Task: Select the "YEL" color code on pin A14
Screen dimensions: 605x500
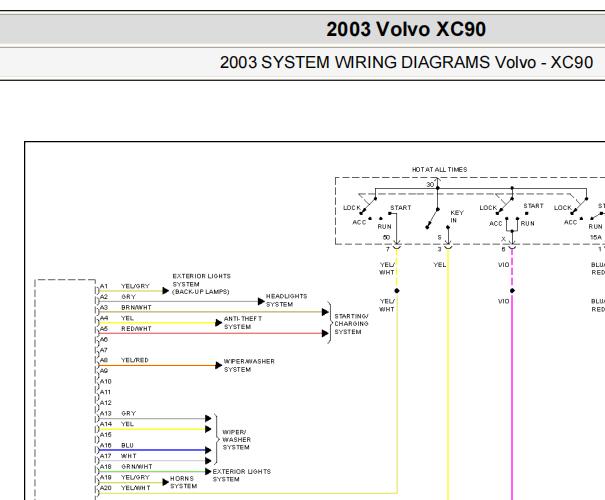Action: [127, 424]
